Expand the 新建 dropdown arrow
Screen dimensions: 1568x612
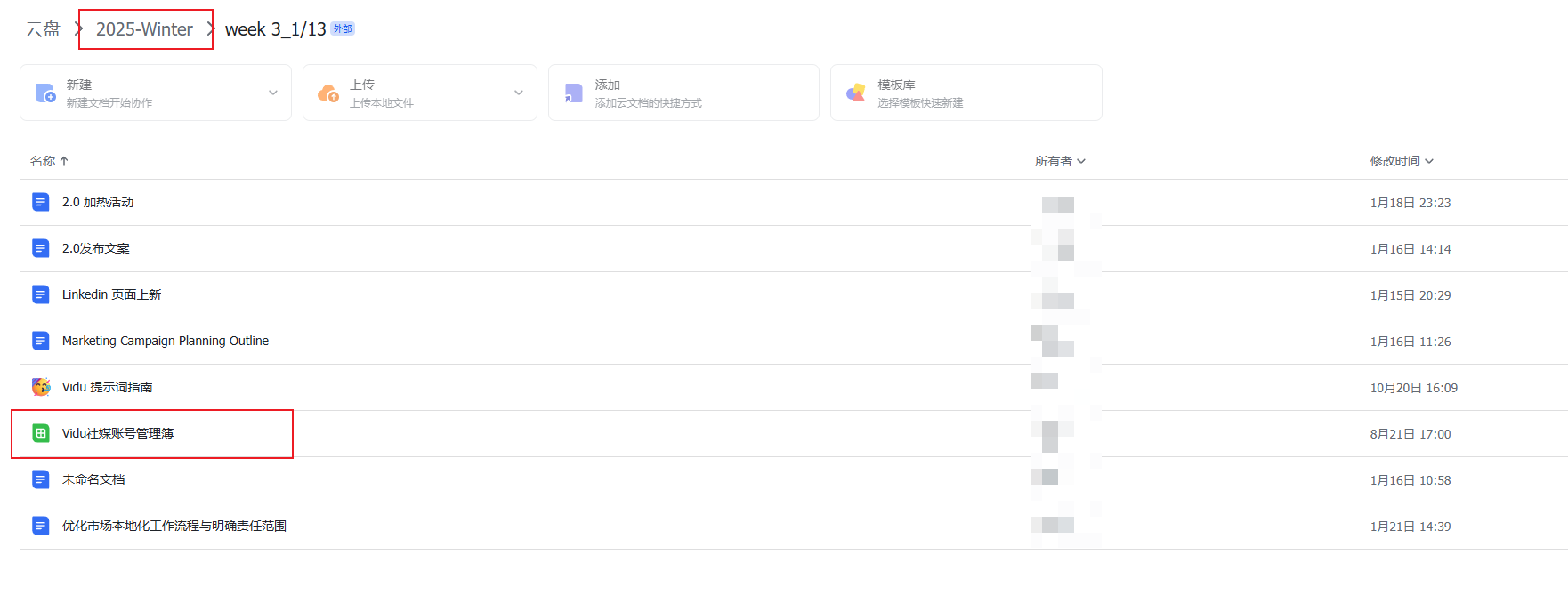click(x=273, y=93)
